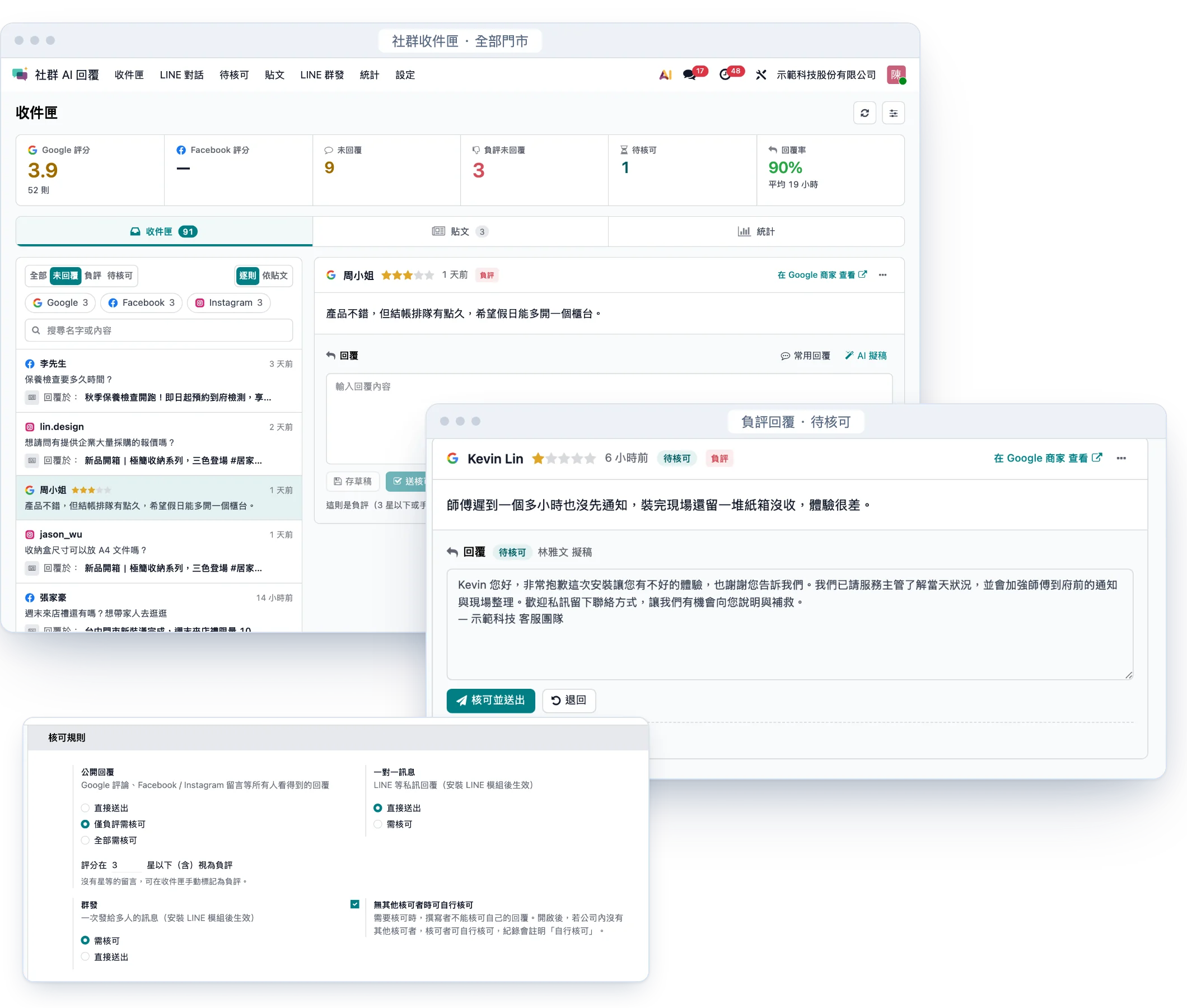Image resolution: width=1187 pixels, height=1008 pixels.
Task: Open the 待核可 top menu
Action: tap(234, 75)
